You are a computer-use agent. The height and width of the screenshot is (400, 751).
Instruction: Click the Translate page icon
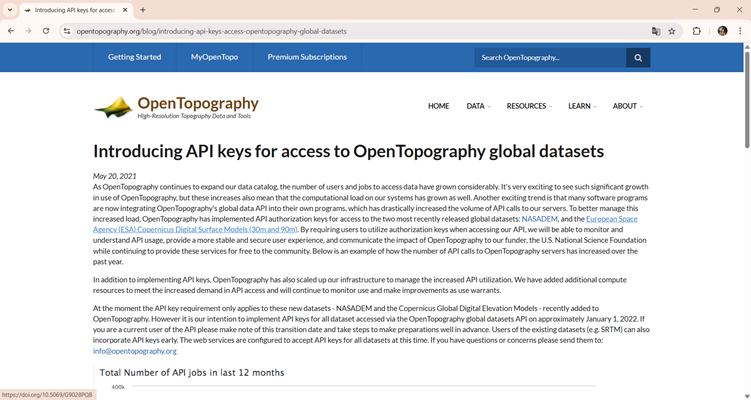click(656, 31)
